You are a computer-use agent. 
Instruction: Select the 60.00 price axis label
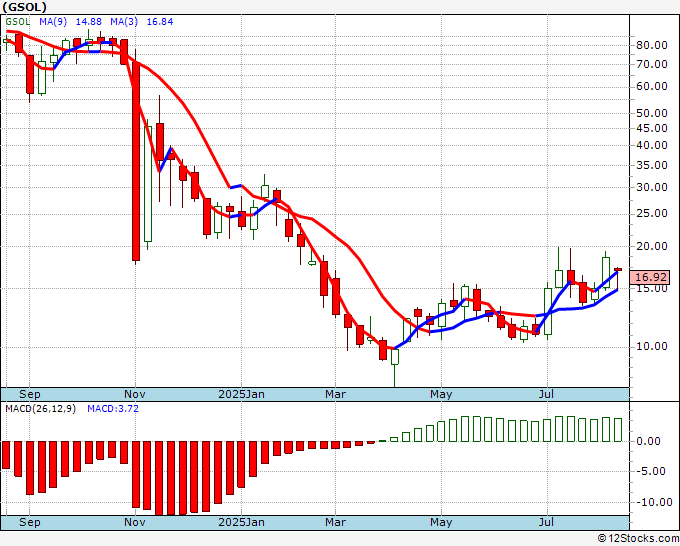click(x=651, y=86)
